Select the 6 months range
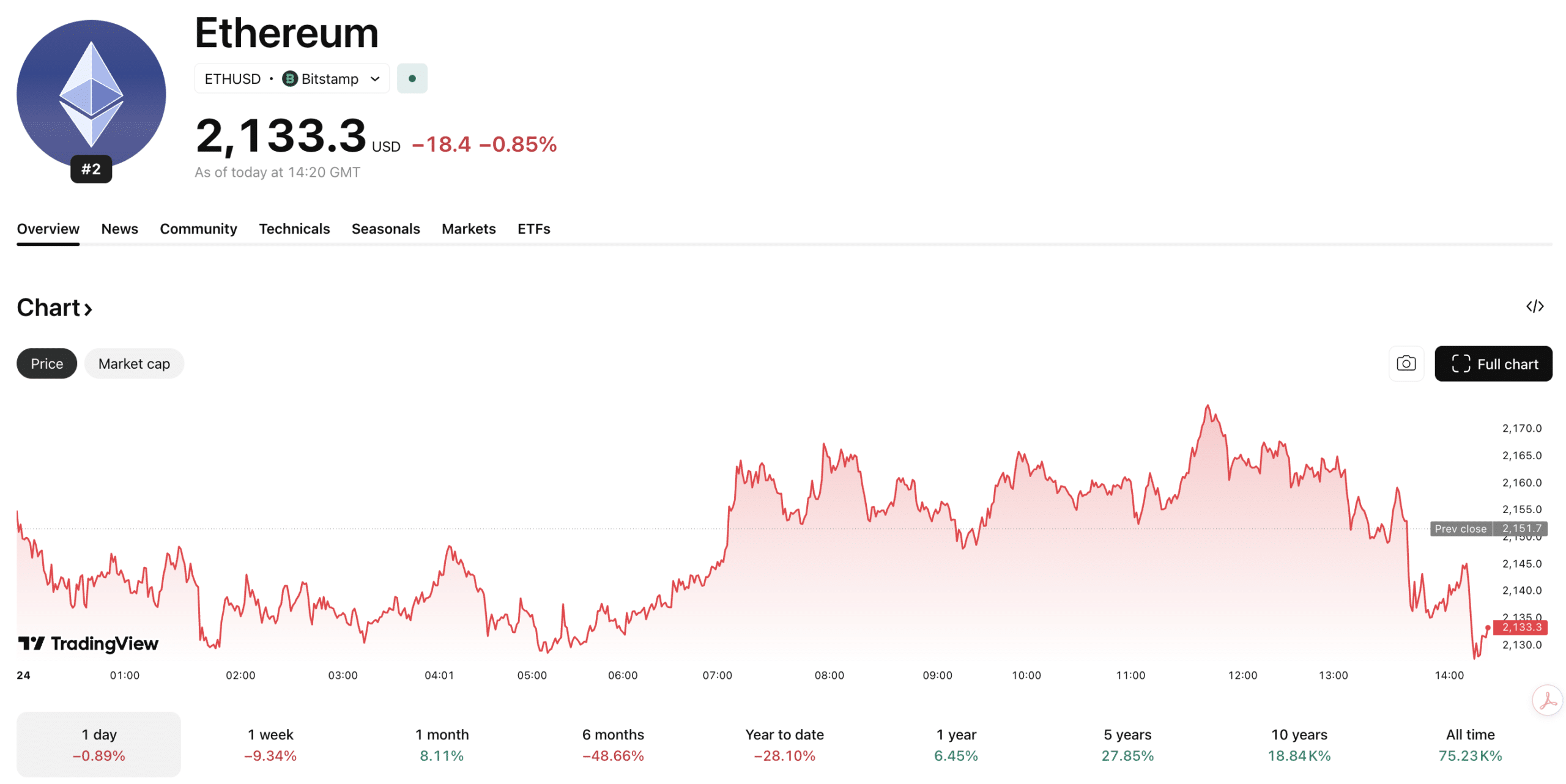 pos(613,744)
